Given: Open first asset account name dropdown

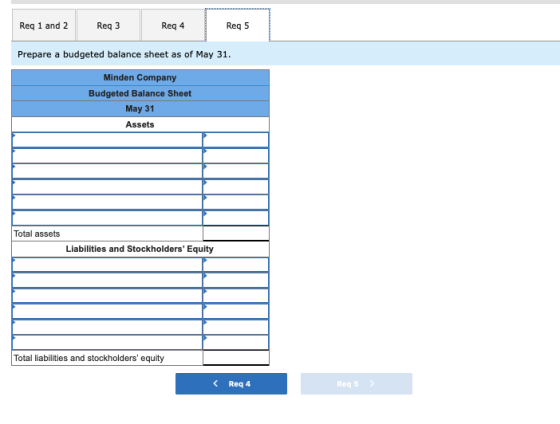Looking at the screenshot, I should (x=107, y=140).
